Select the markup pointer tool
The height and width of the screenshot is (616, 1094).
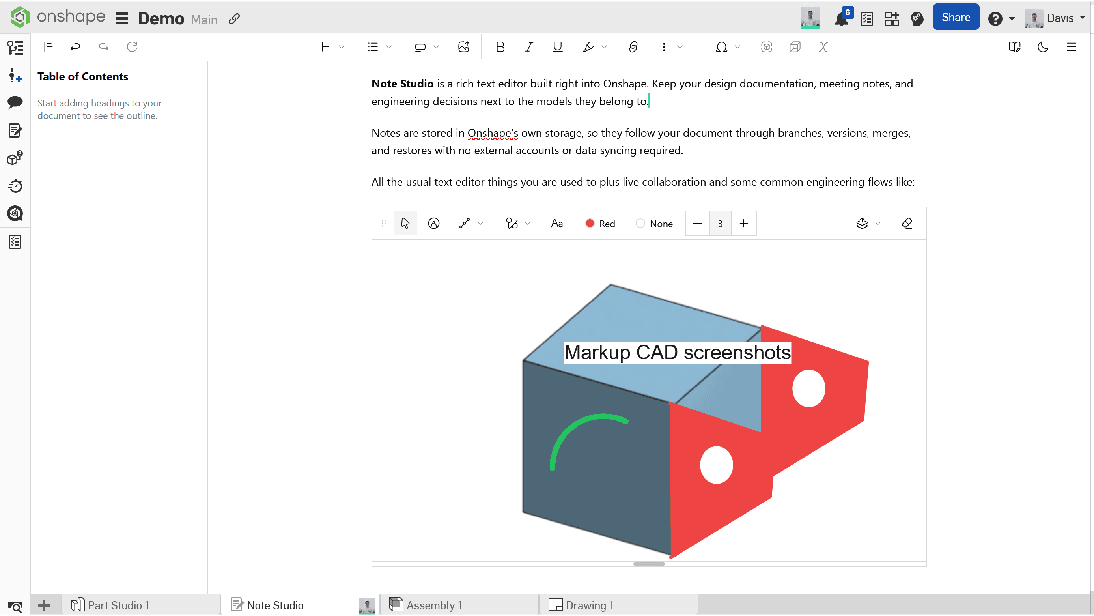click(405, 223)
